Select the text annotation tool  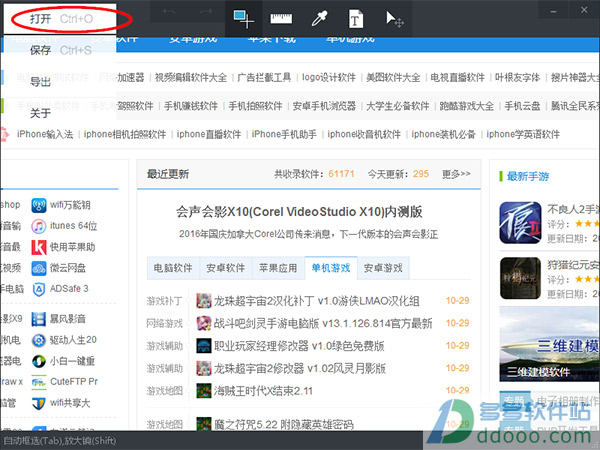[355, 19]
